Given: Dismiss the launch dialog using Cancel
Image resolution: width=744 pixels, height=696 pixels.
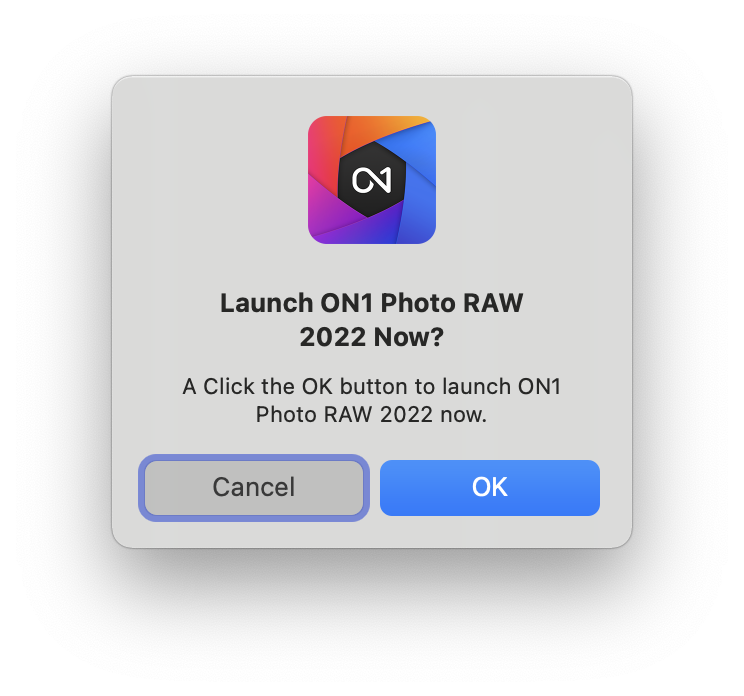Looking at the screenshot, I should point(254,487).
